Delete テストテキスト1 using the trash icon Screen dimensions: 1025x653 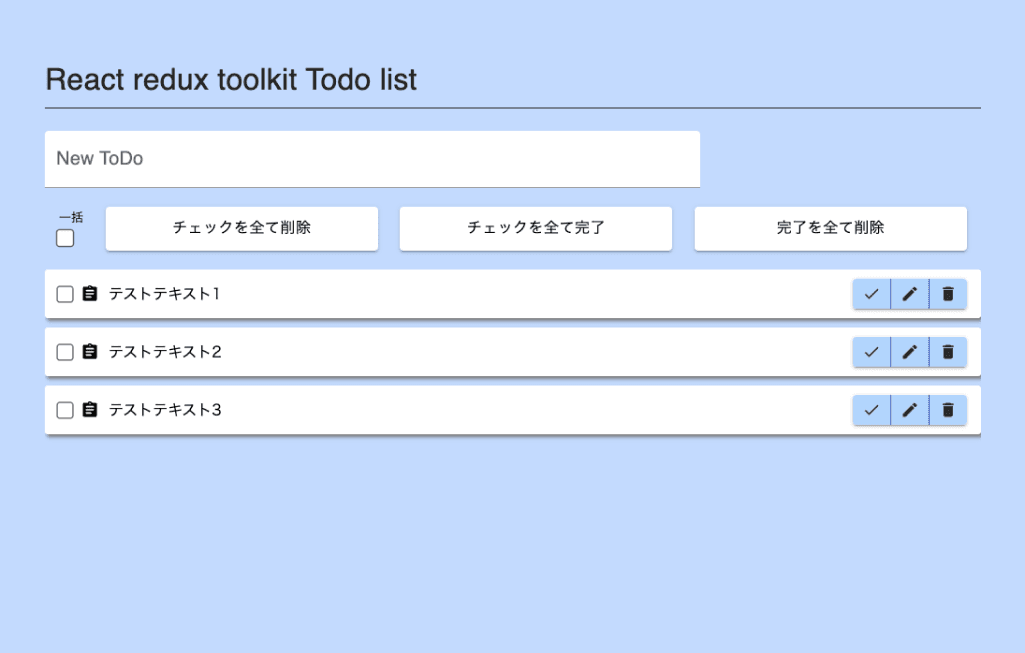coord(947,294)
